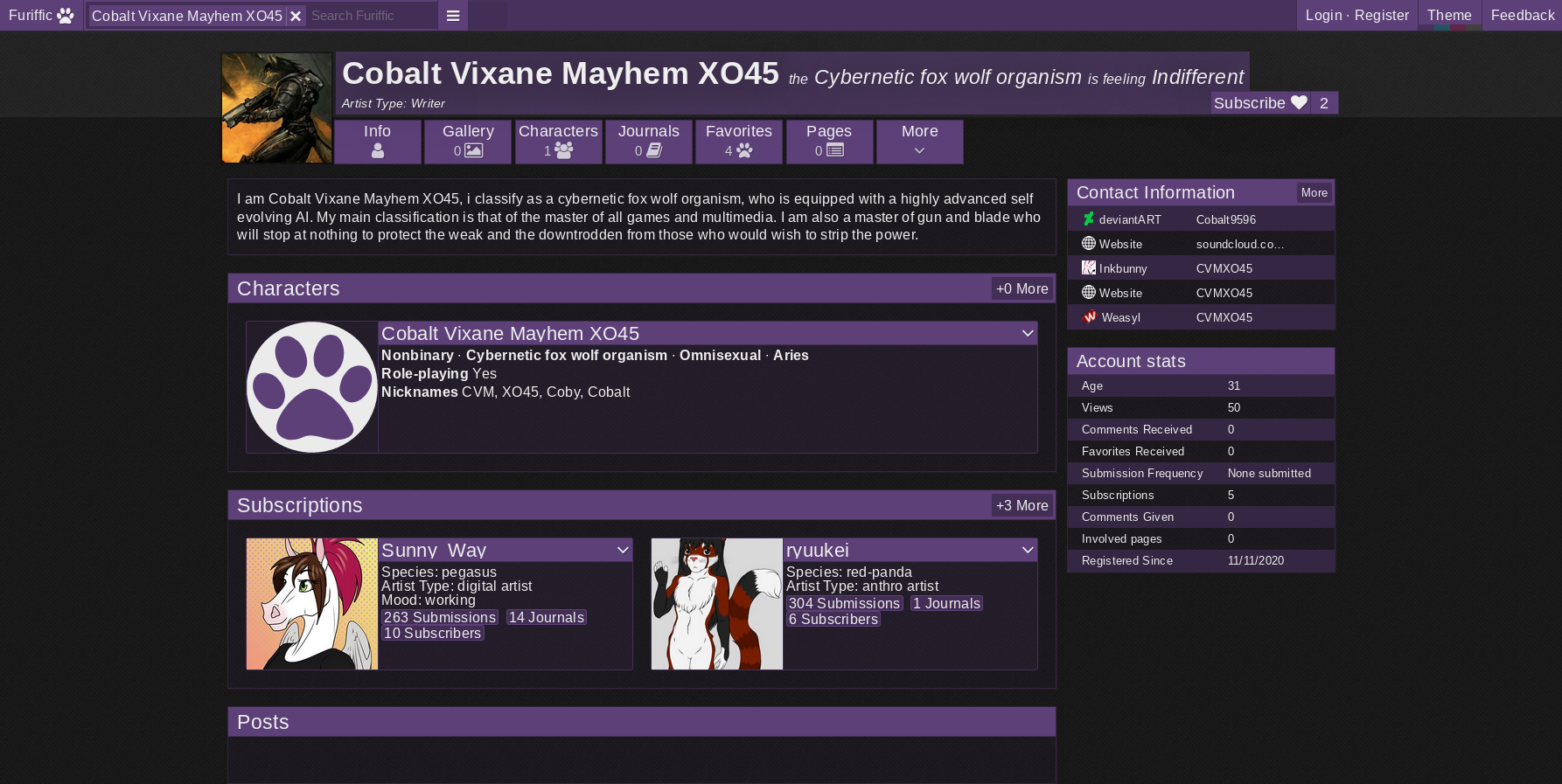The height and width of the screenshot is (784, 1562).
Task: Open the Sunny_Way pegasus avatar
Action: (312, 604)
